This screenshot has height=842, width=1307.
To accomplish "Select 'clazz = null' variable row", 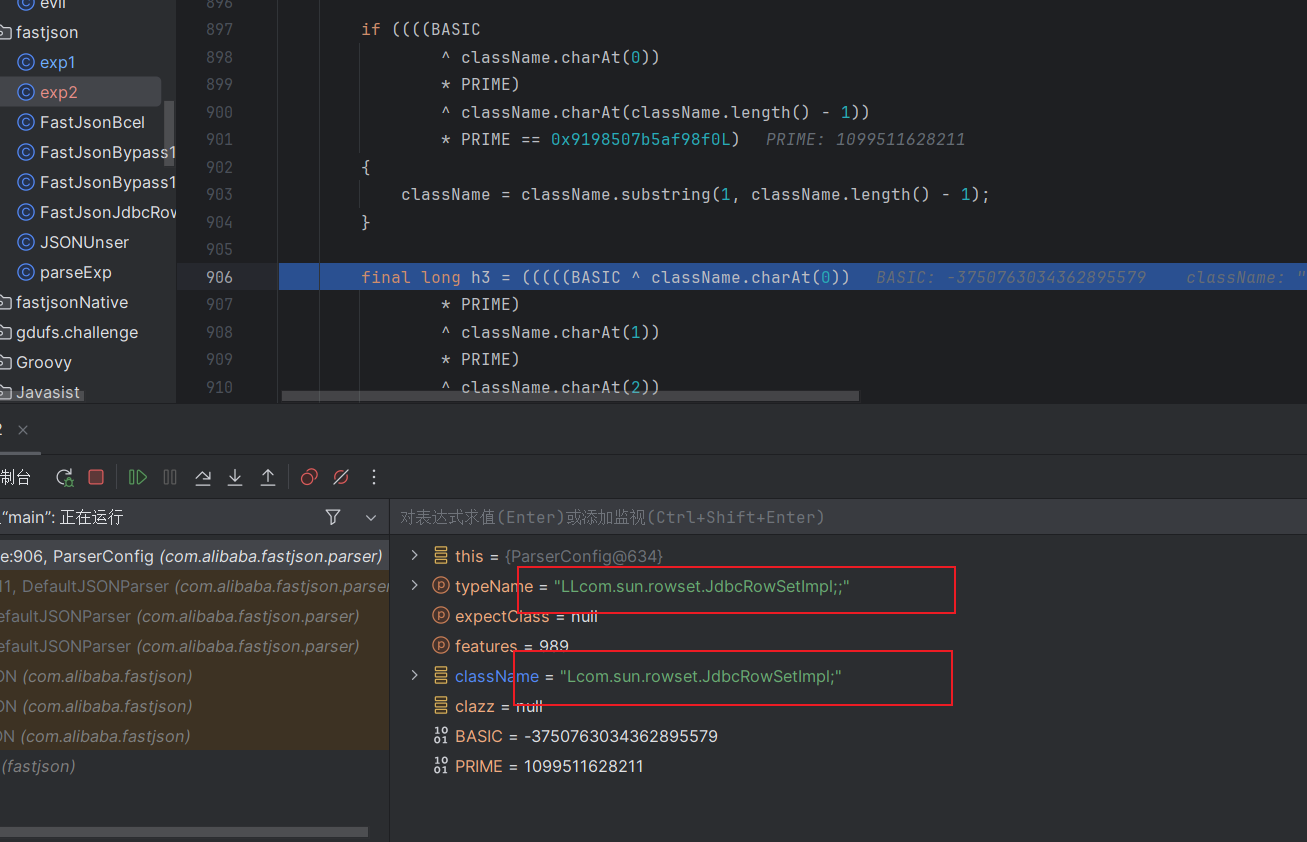I will tap(488, 706).
